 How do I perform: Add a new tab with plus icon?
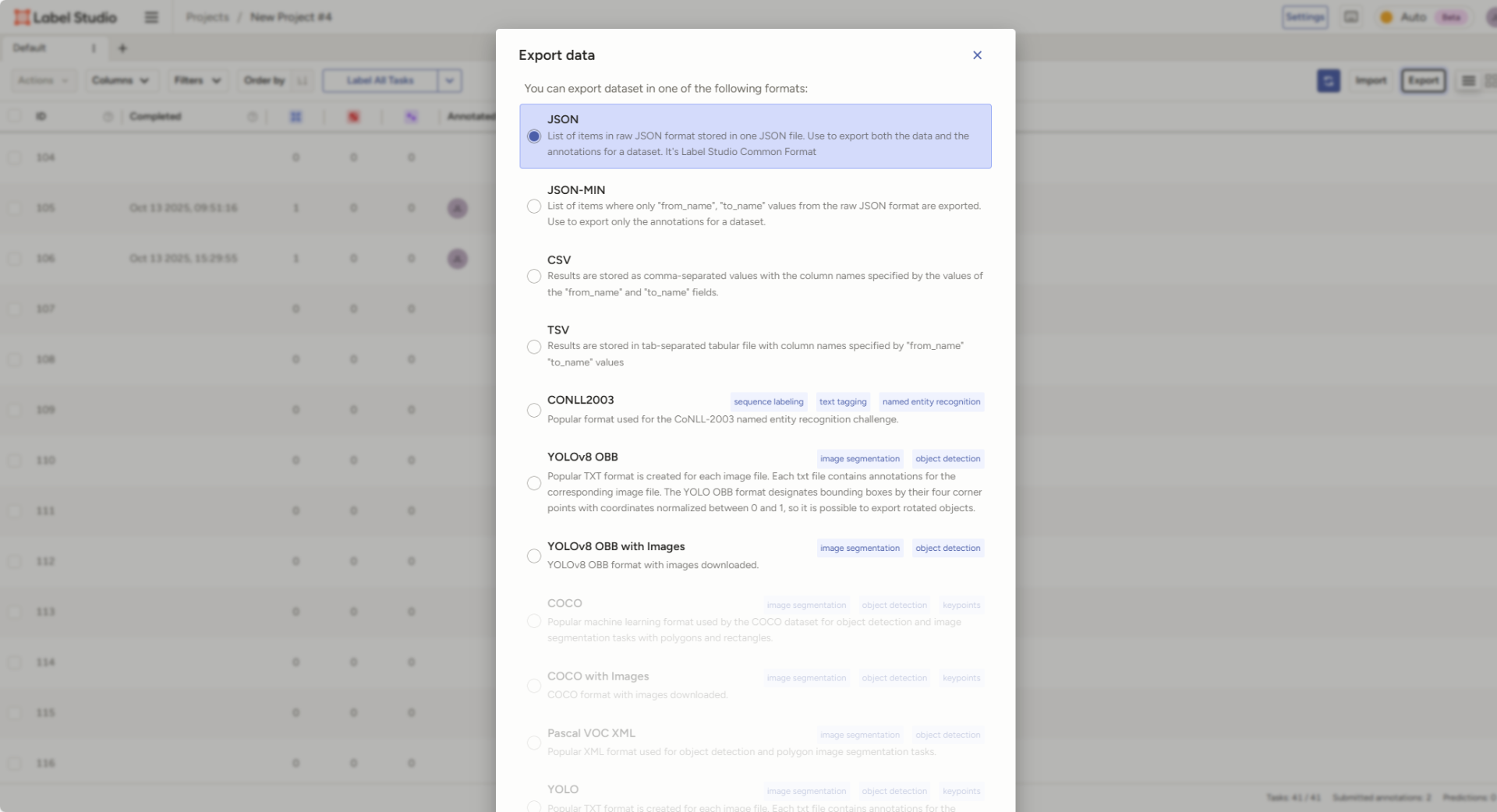[x=122, y=48]
